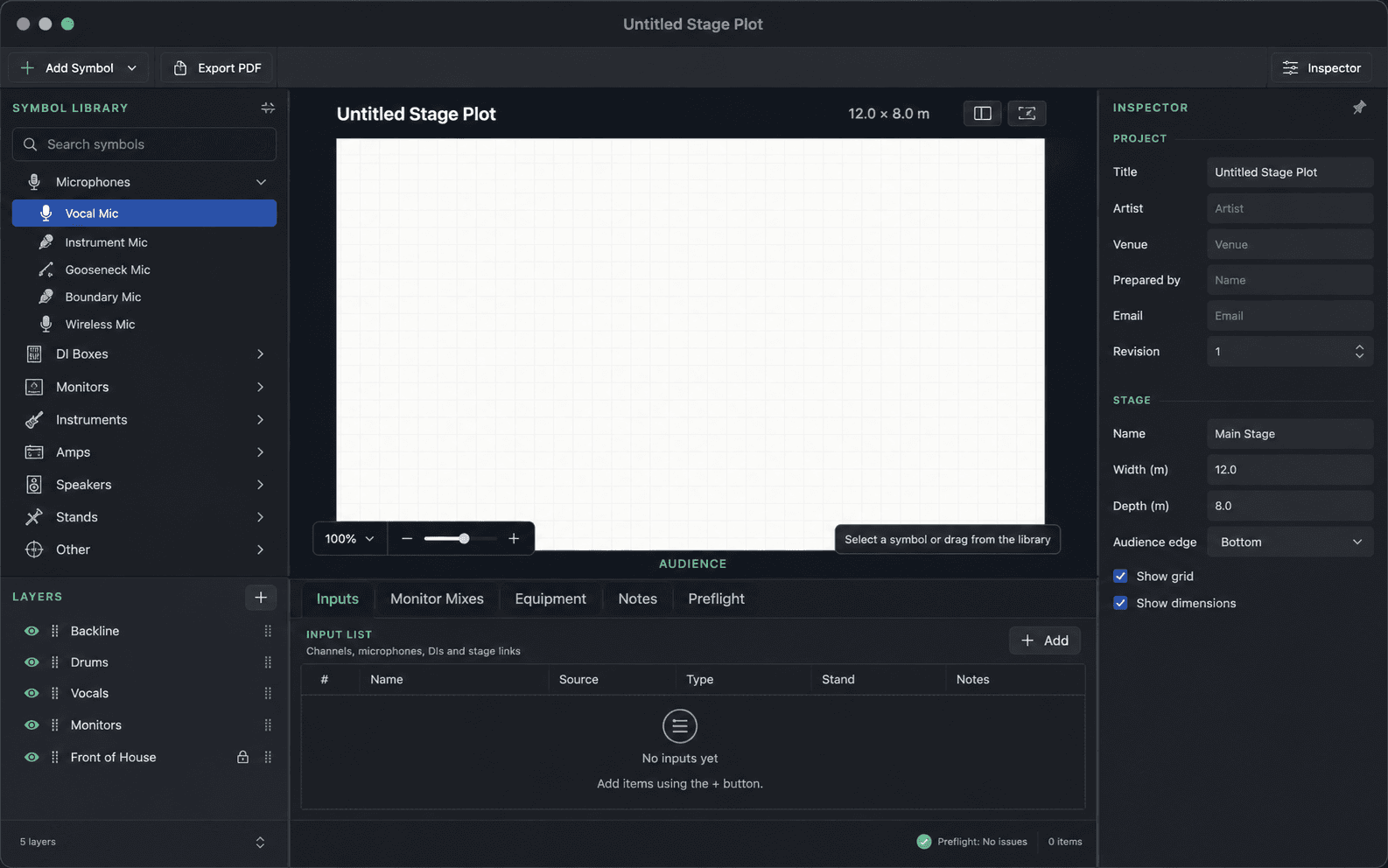Open the 100% zoom level dropdown
This screenshot has width=1388, height=868.
coord(350,539)
